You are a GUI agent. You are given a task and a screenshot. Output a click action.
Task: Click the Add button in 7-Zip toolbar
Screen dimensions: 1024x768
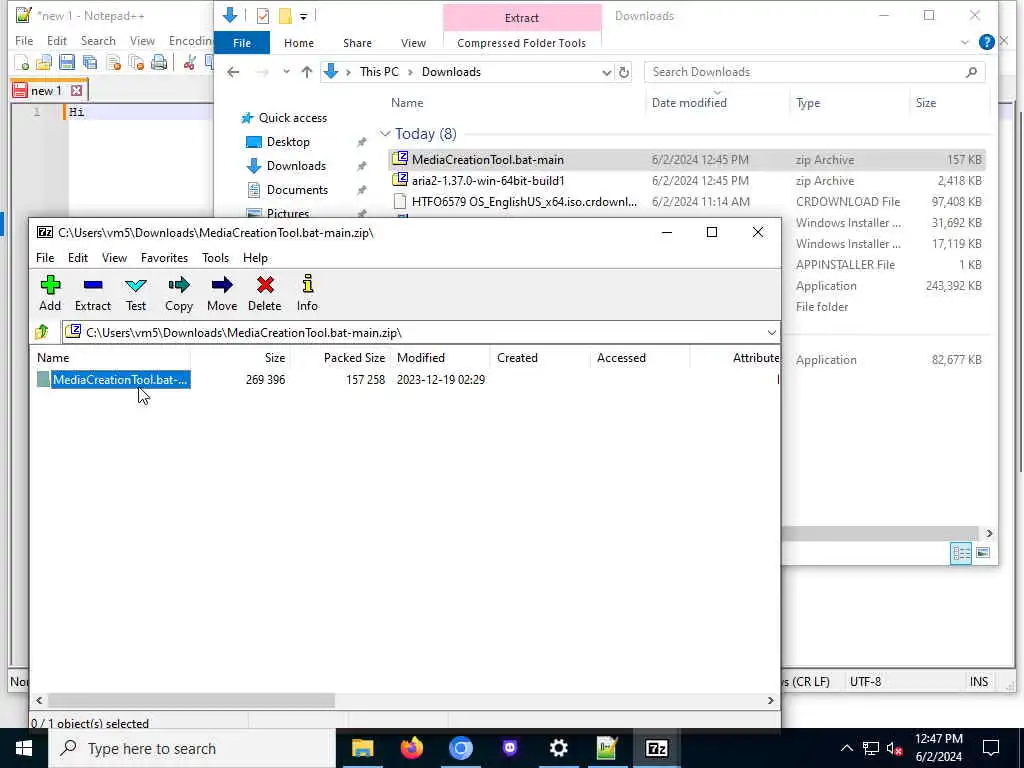[50, 293]
